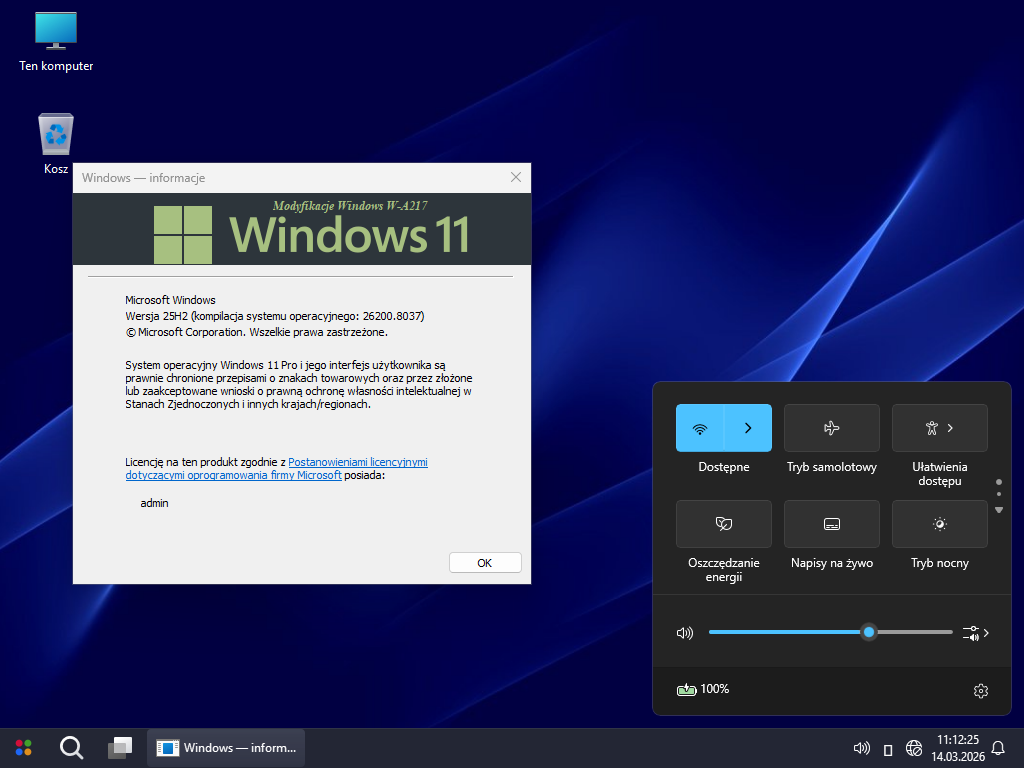Click OK in Windows informacje dialog
Viewport: 1024px width, 768px height.
(485, 563)
